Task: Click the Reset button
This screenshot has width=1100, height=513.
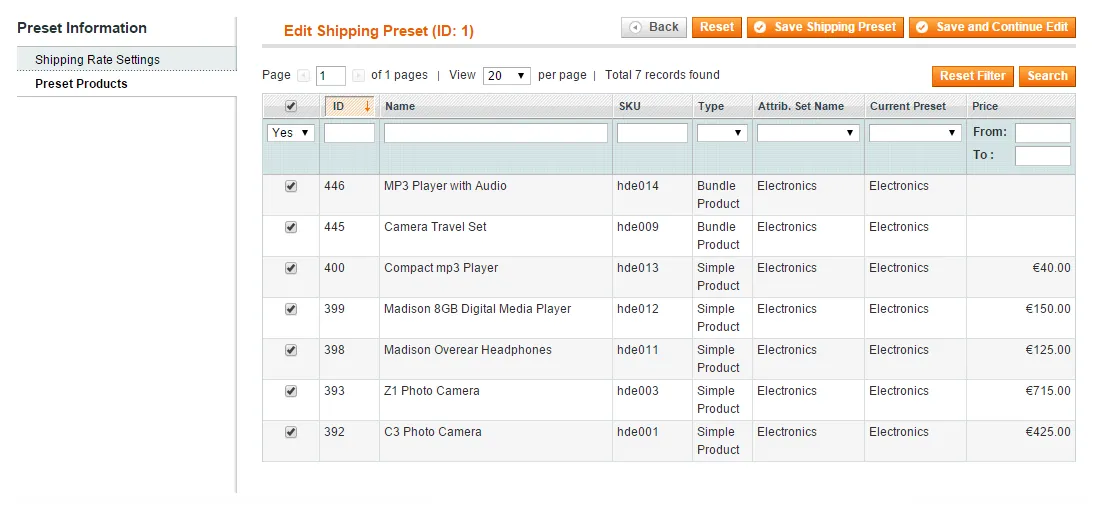Action: (716, 27)
